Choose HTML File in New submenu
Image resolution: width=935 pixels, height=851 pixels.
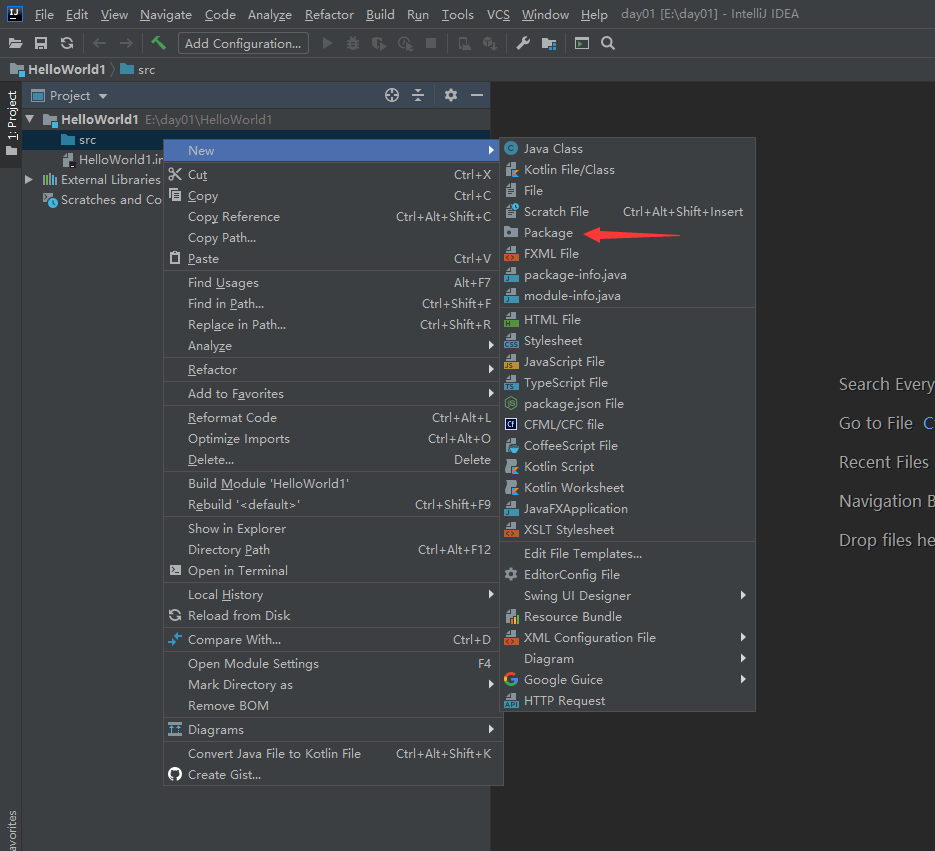coord(627,320)
